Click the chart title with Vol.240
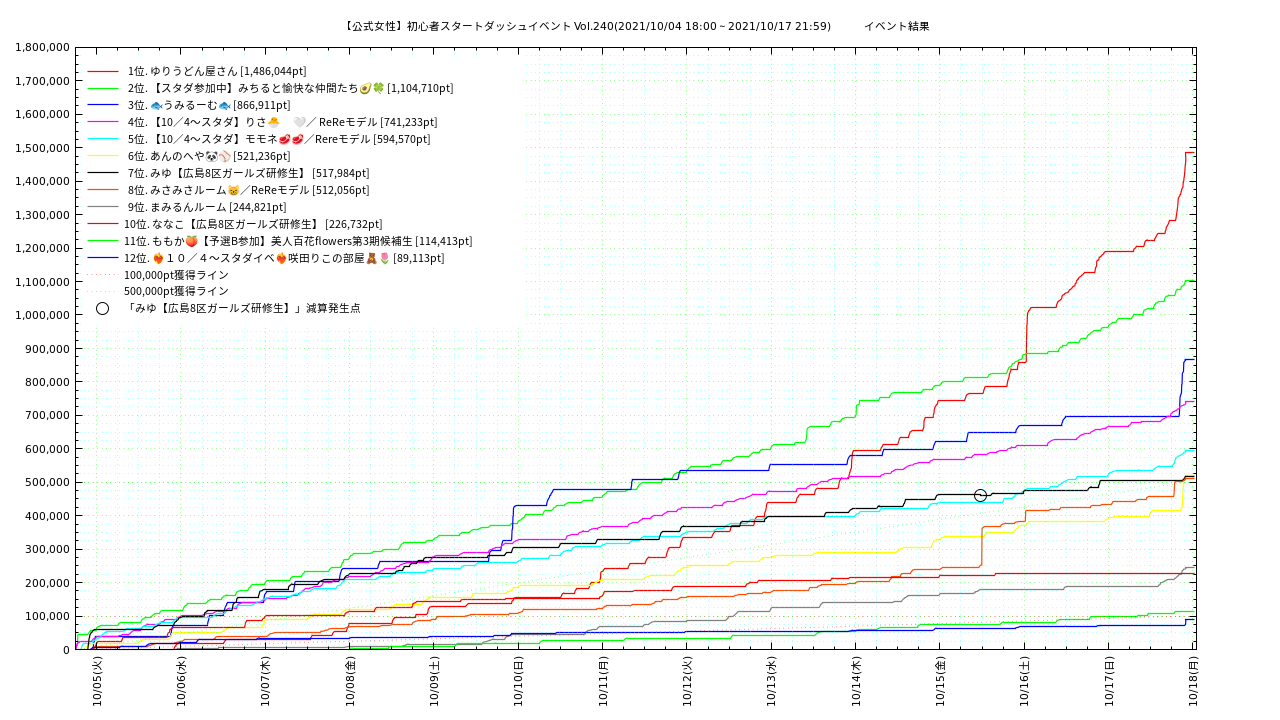1280x720 pixels. click(x=586, y=26)
